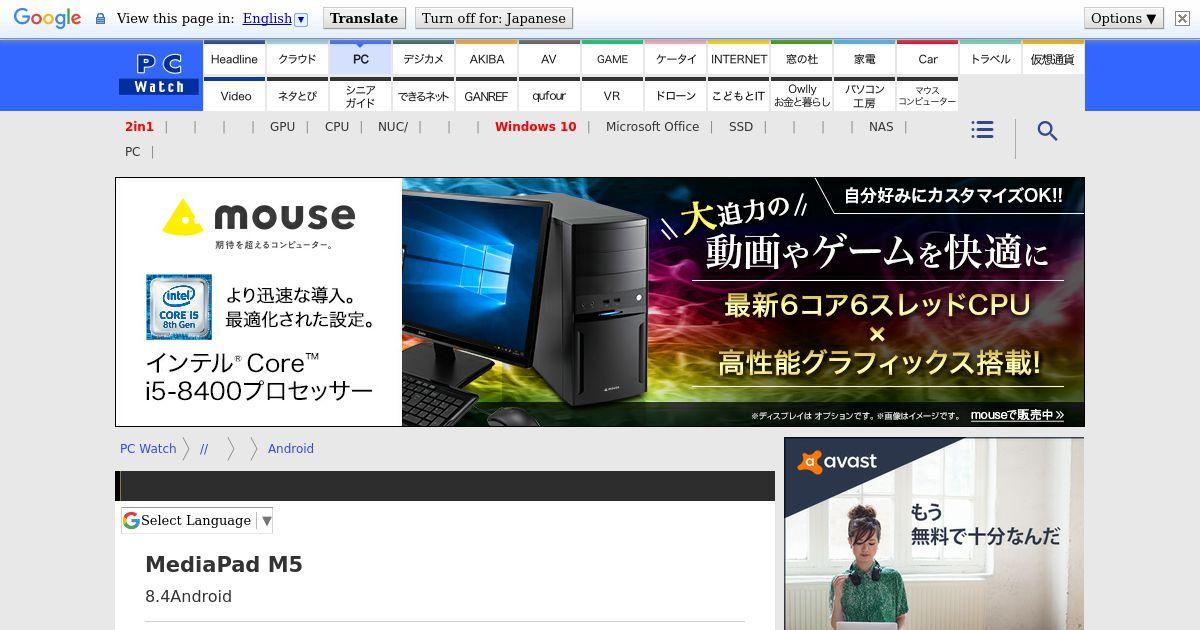Click the MediaPad M5 article heading

[224, 565]
